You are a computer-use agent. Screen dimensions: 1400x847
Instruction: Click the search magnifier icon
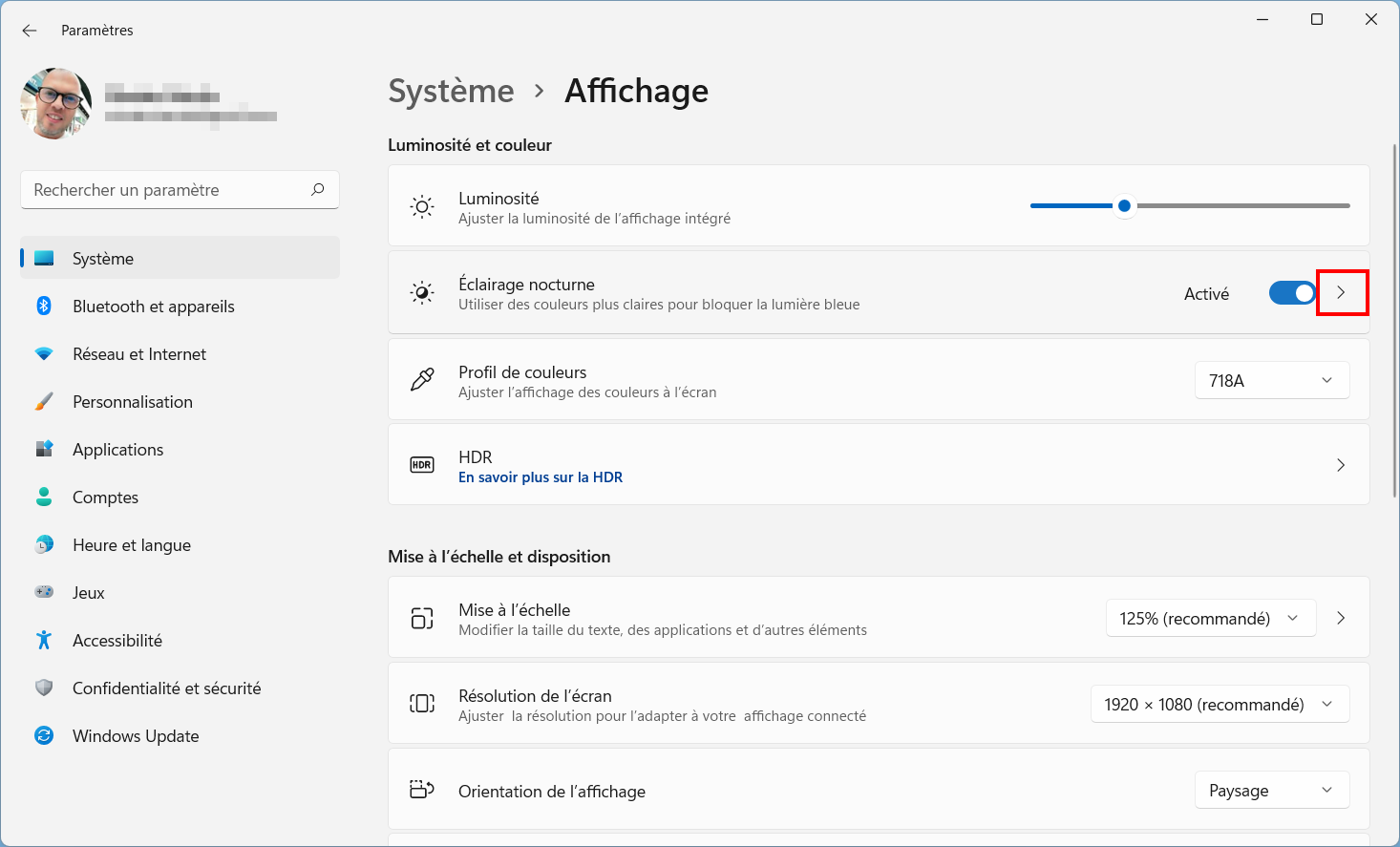pos(318,190)
